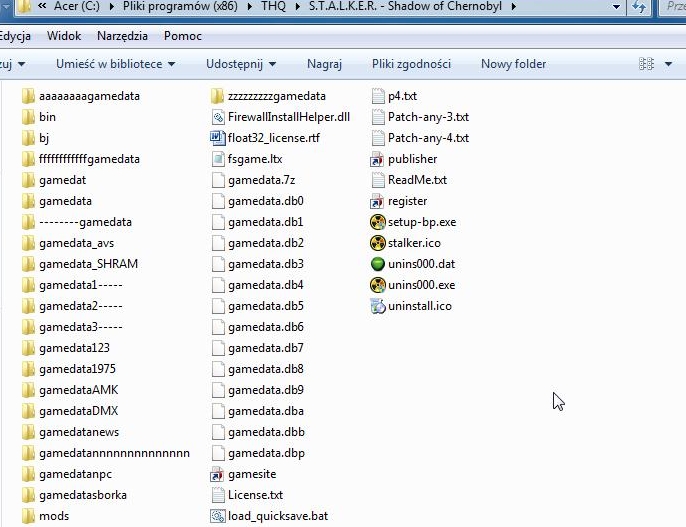Image resolution: width=686 pixels, height=527 pixels.
Task: Open the address bar history dropdown arrow
Action: click(x=616, y=7)
